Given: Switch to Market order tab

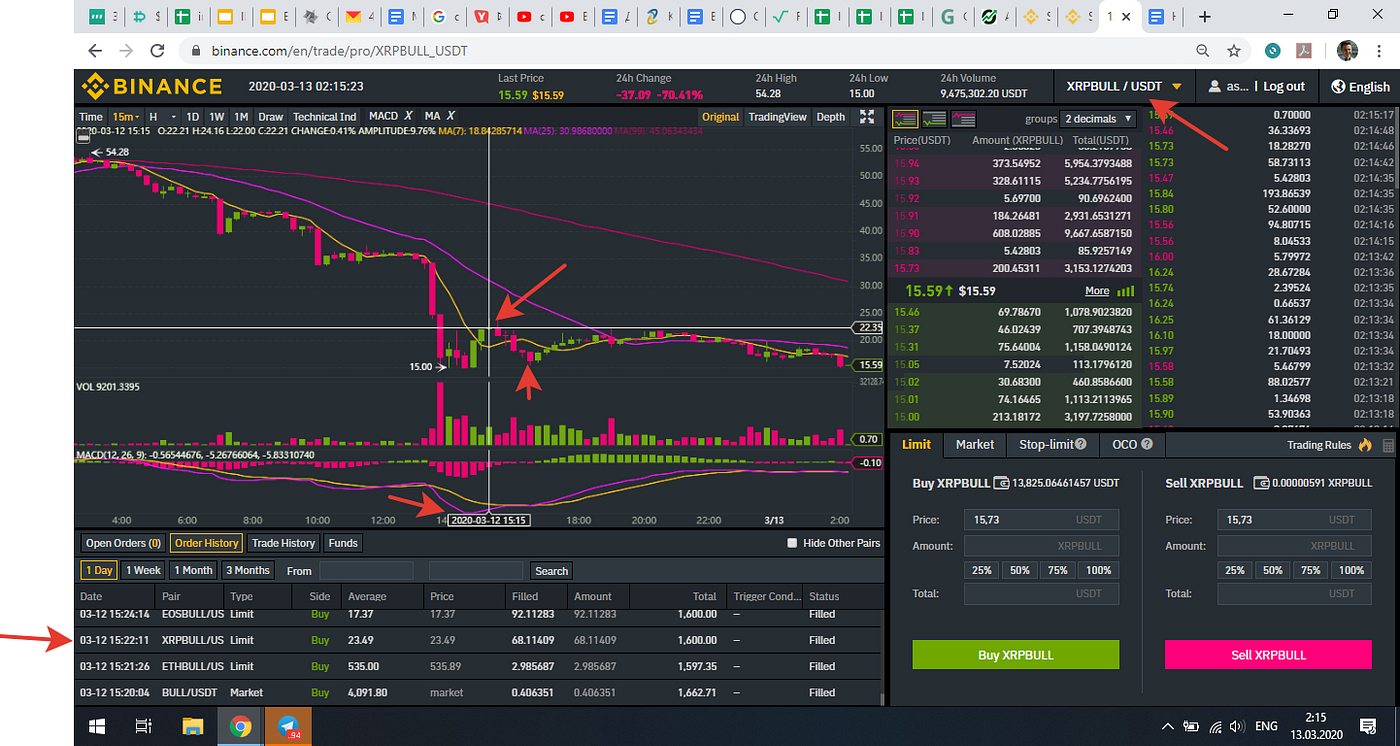Looking at the screenshot, I should [974, 444].
